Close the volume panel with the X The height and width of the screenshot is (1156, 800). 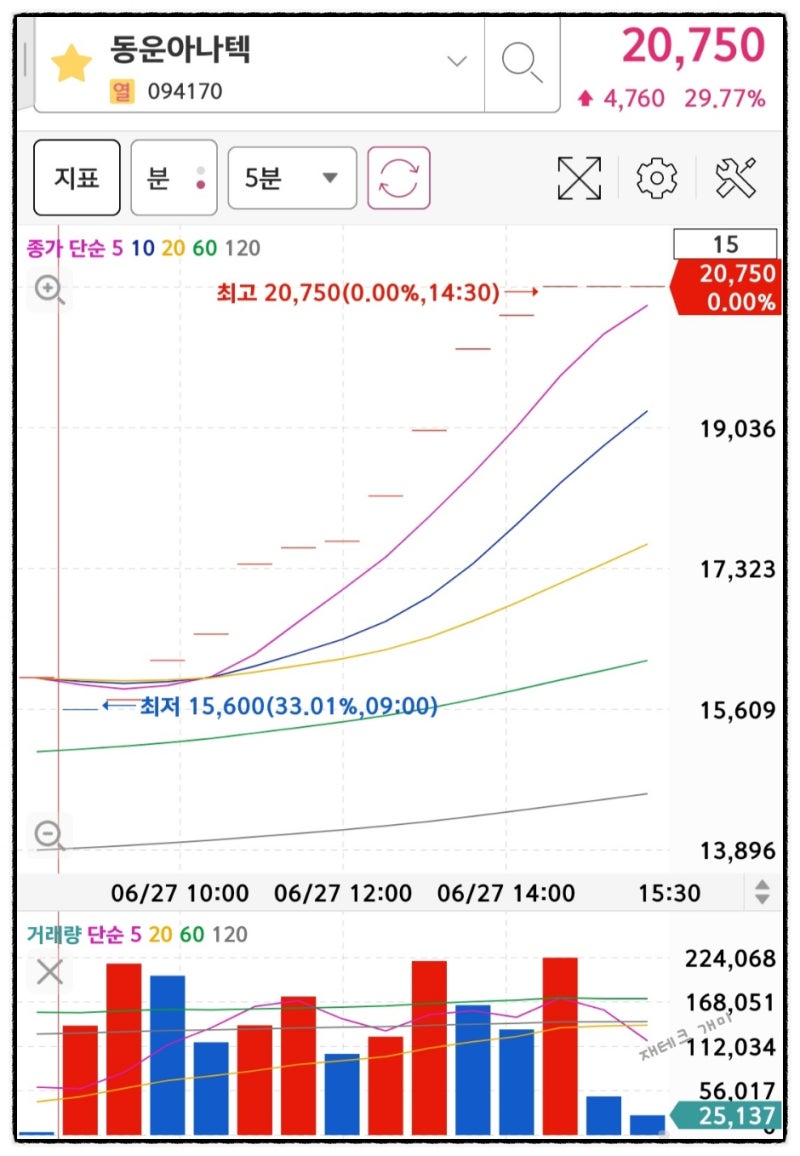coord(48,970)
